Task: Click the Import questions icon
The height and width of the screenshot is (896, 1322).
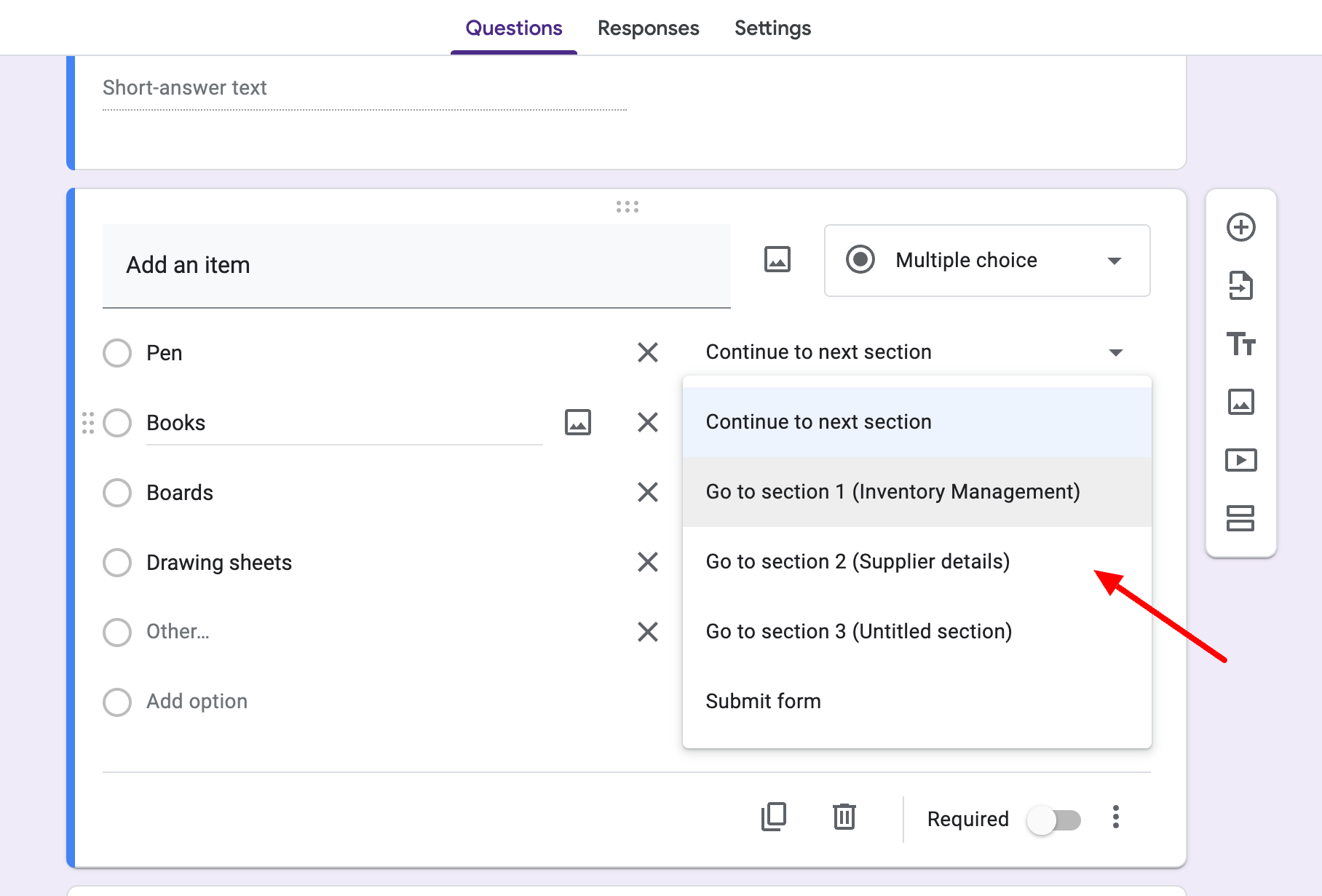Action: pos(1240,285)
